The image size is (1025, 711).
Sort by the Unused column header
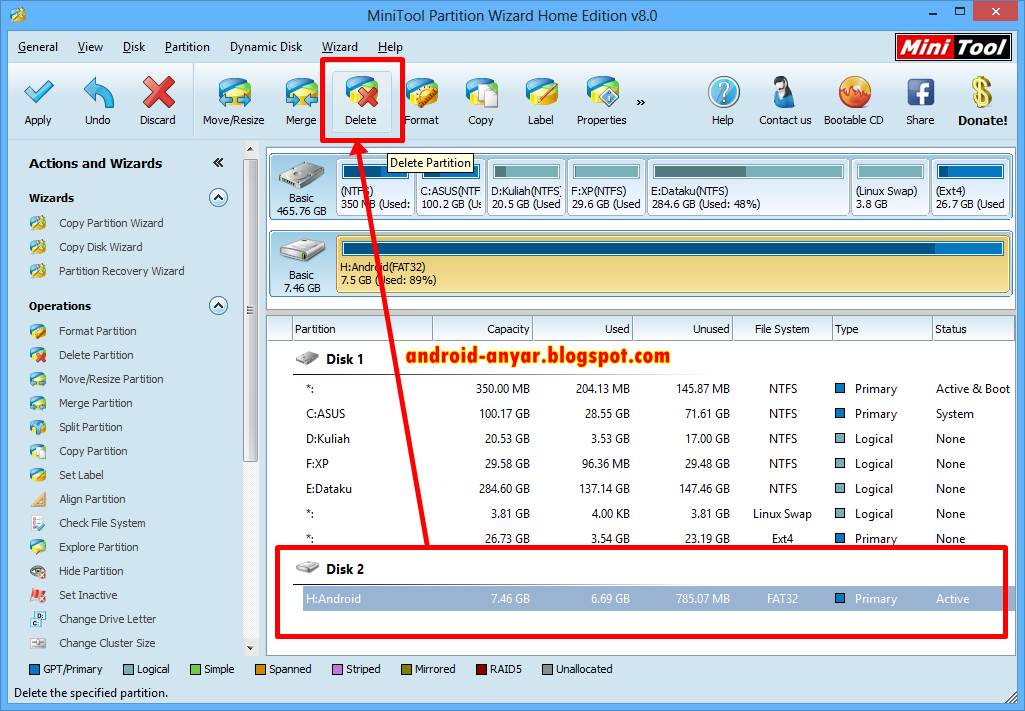[x=682, y=329]
